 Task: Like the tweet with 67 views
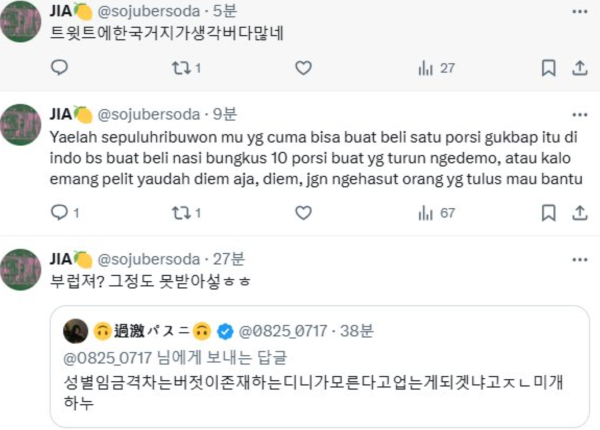coord(304,212)
